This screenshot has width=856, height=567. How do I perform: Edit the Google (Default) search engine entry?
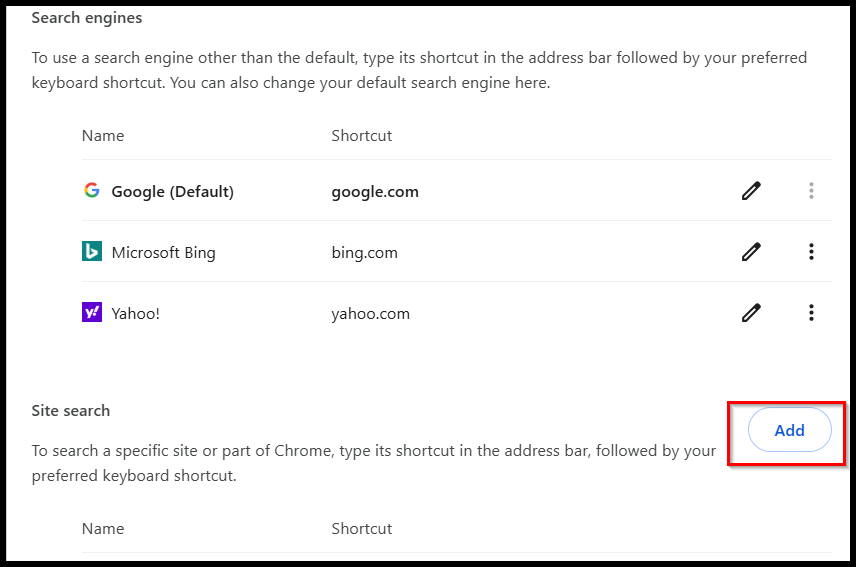751,191
